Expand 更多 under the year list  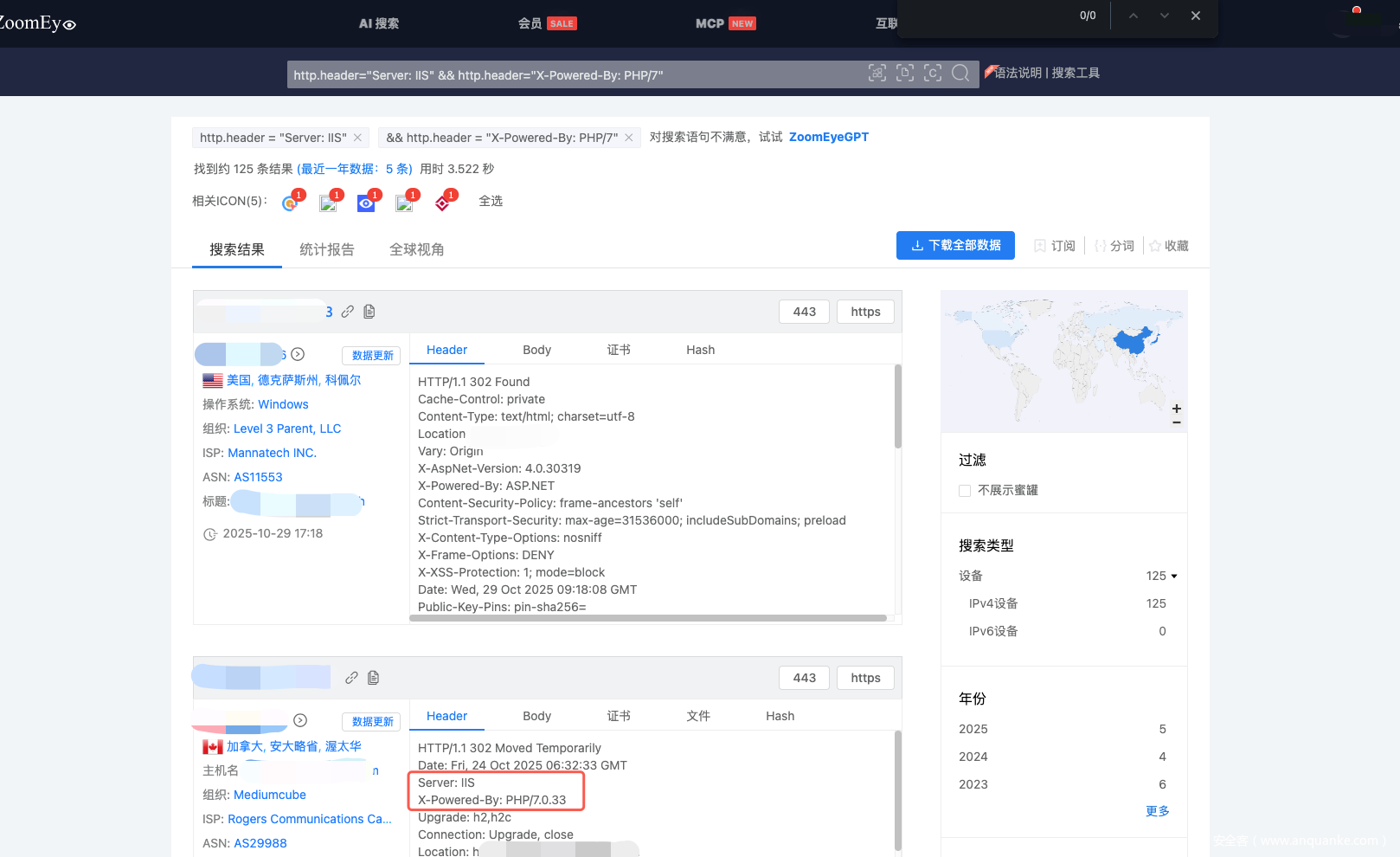tap(1157, 811)
